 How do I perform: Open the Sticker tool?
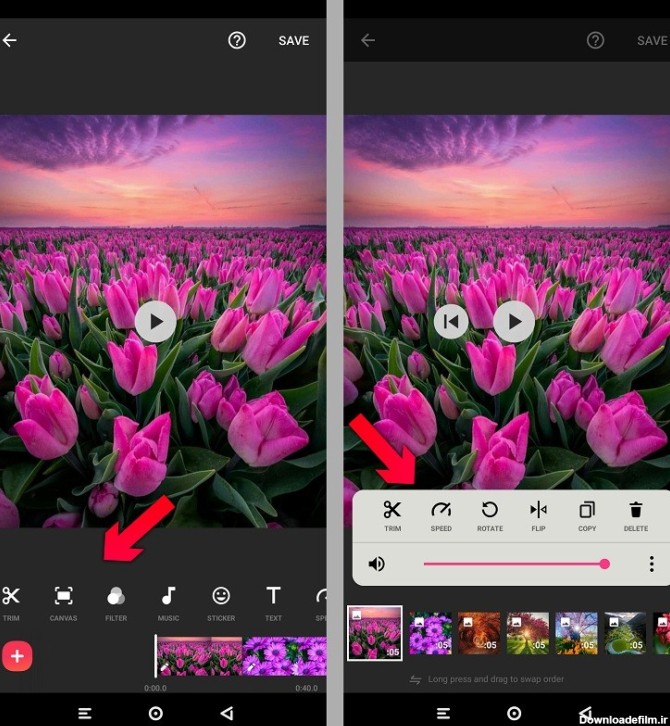(221, 597)
